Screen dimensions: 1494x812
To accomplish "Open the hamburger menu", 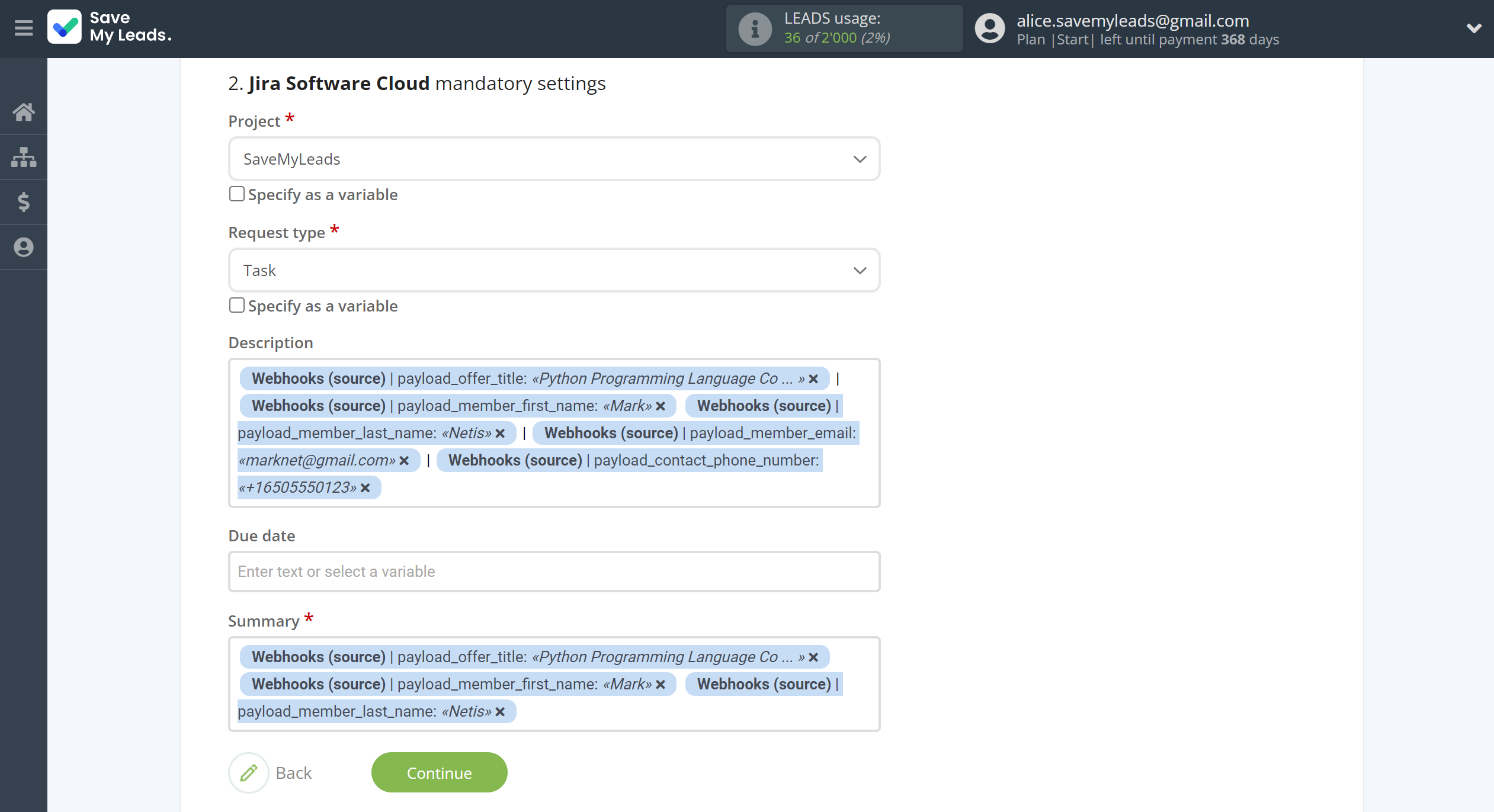I will (24, 28).
